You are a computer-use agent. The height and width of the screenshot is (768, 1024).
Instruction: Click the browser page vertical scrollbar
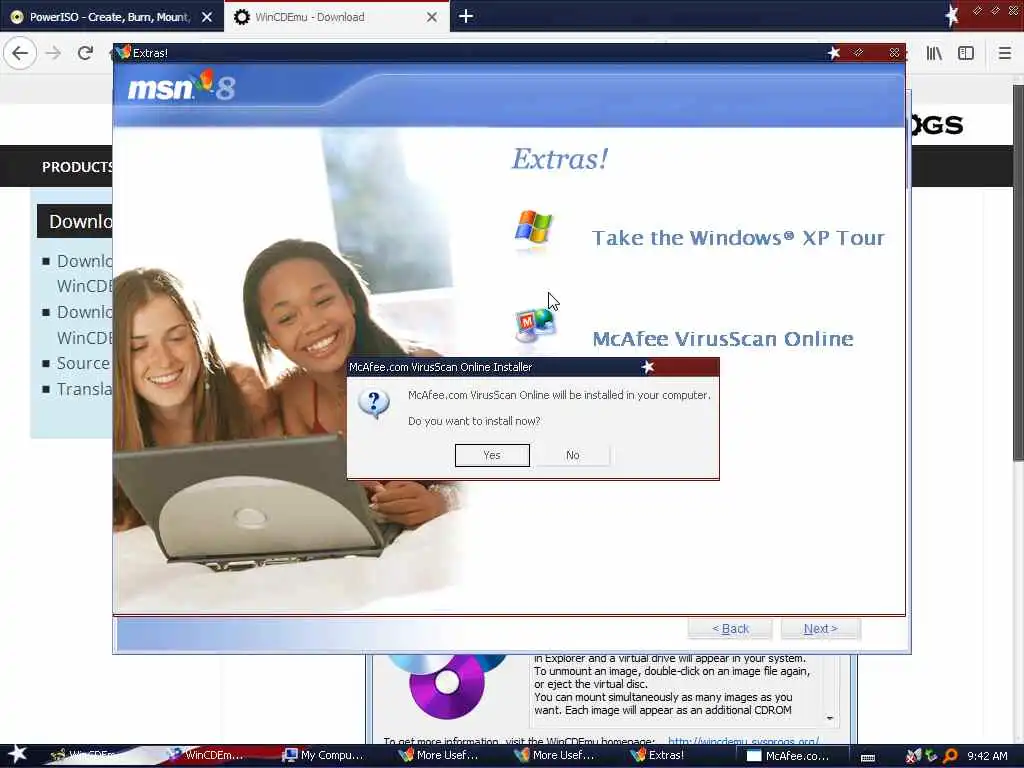point(1017,274)
